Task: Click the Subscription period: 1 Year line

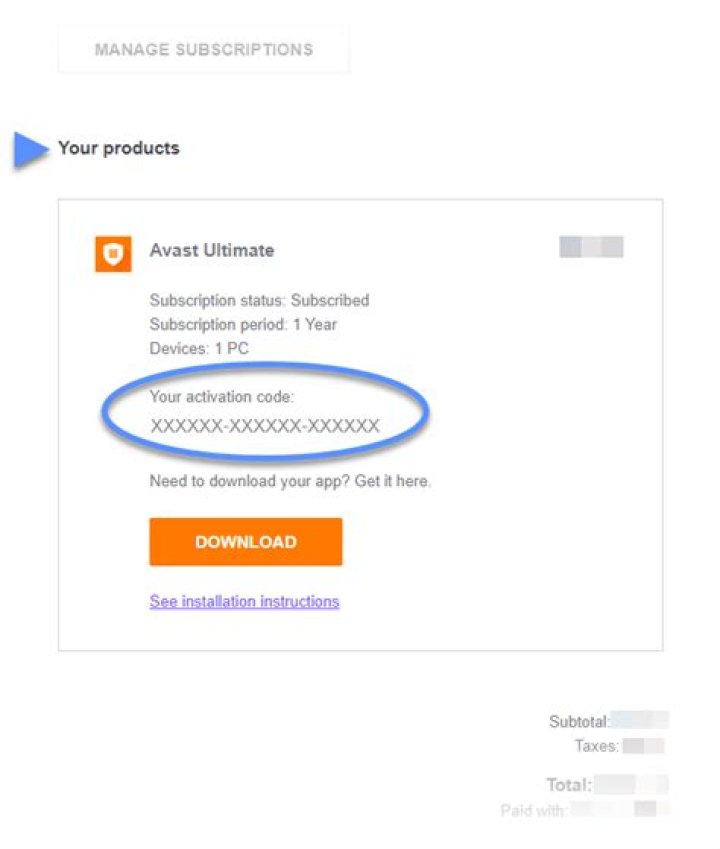Action: click(x=243, y=324)
